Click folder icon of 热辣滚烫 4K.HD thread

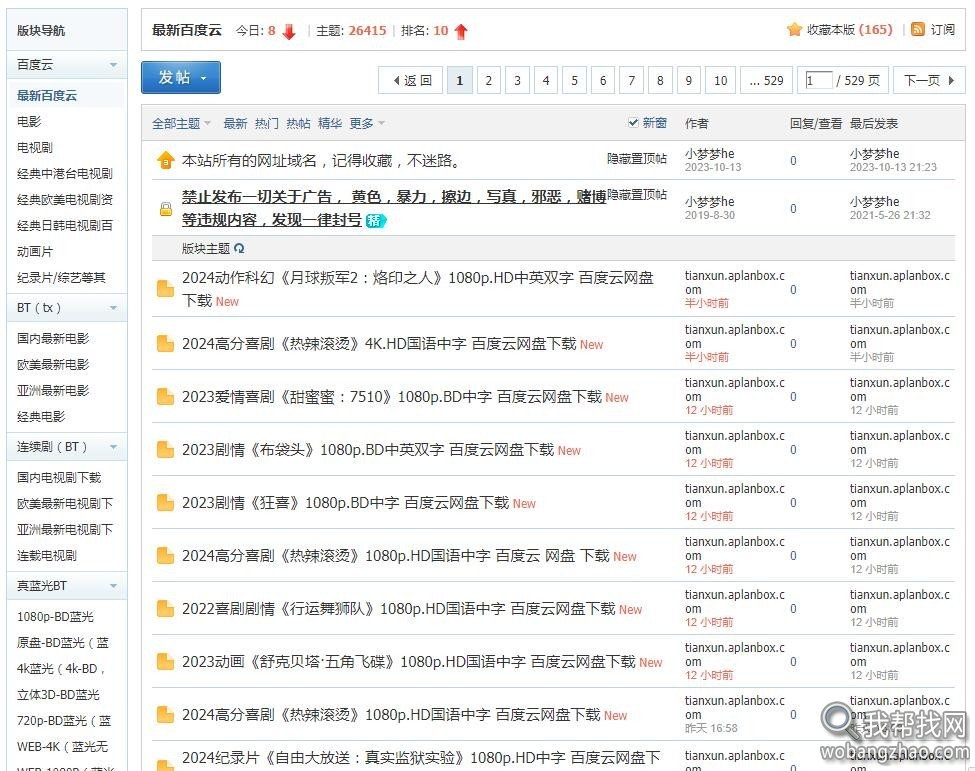pyautogui.click(x=165, y=343)
